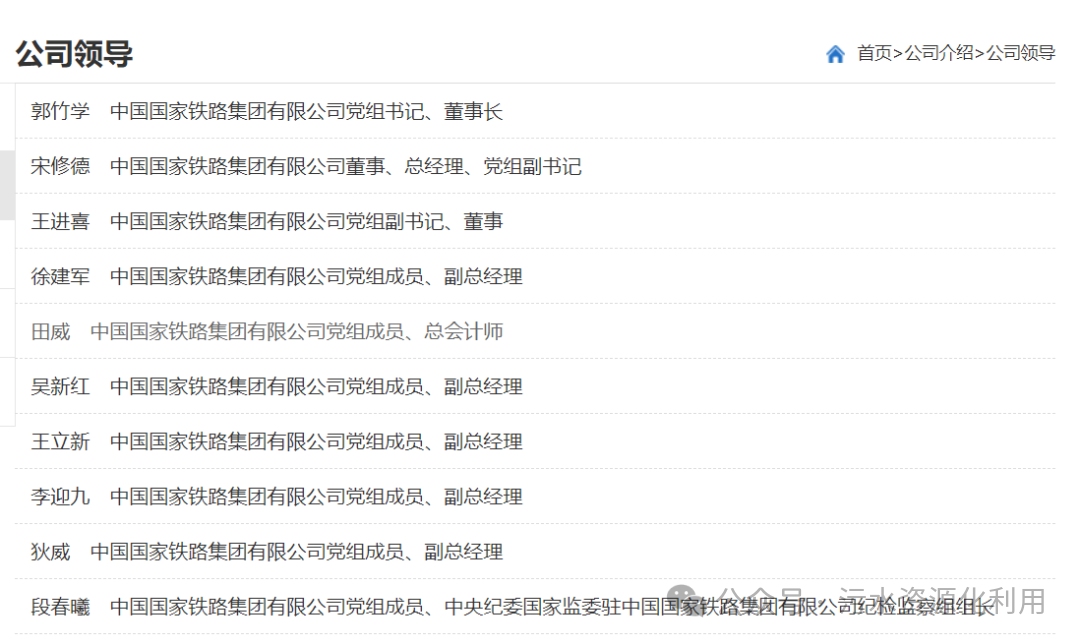Image resolution: width=1080 pixels, height=644 pixels.
Task: Select the 田威 总会计师 entry
Action: pyautogui.click(x=267, y=331)
